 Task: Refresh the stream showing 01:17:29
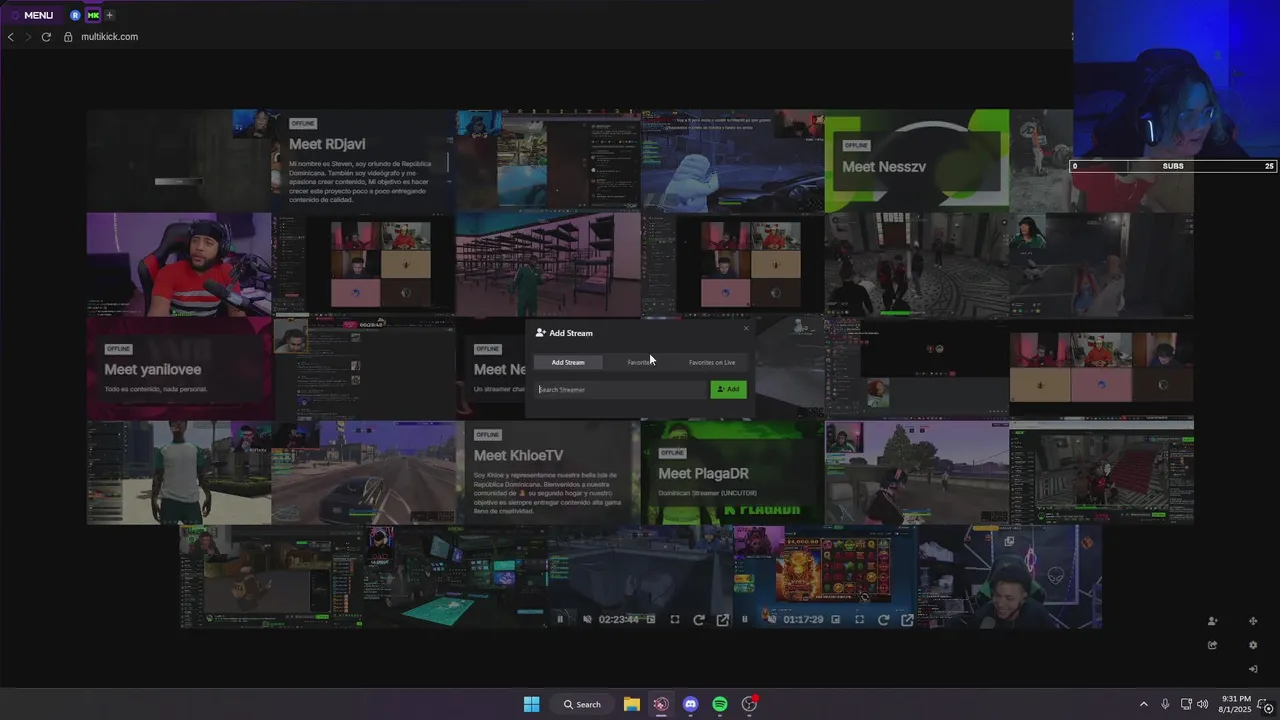pos(884,620)
